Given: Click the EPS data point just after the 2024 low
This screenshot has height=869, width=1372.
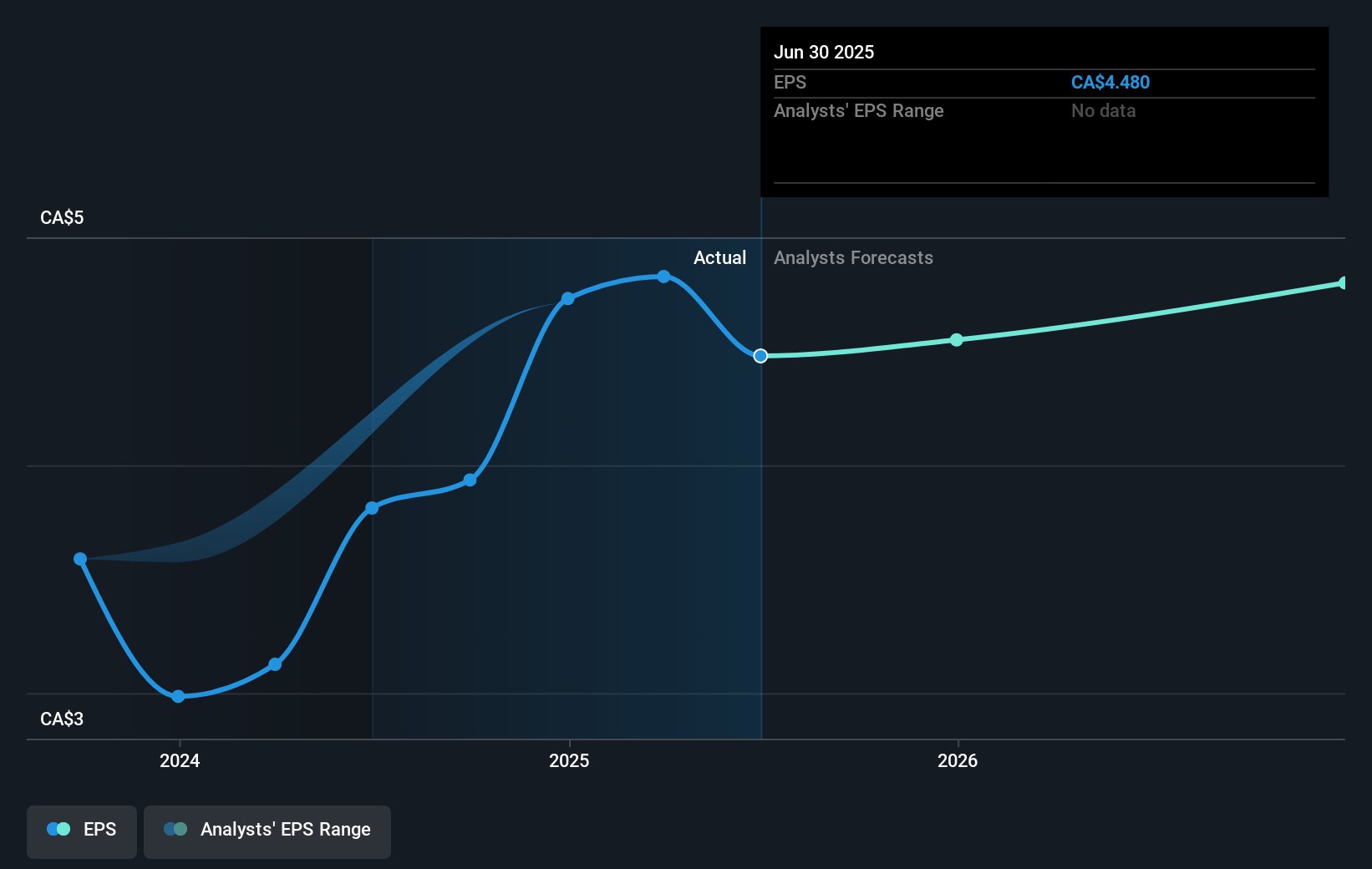Looking at the screenshot, I should 275,664.
